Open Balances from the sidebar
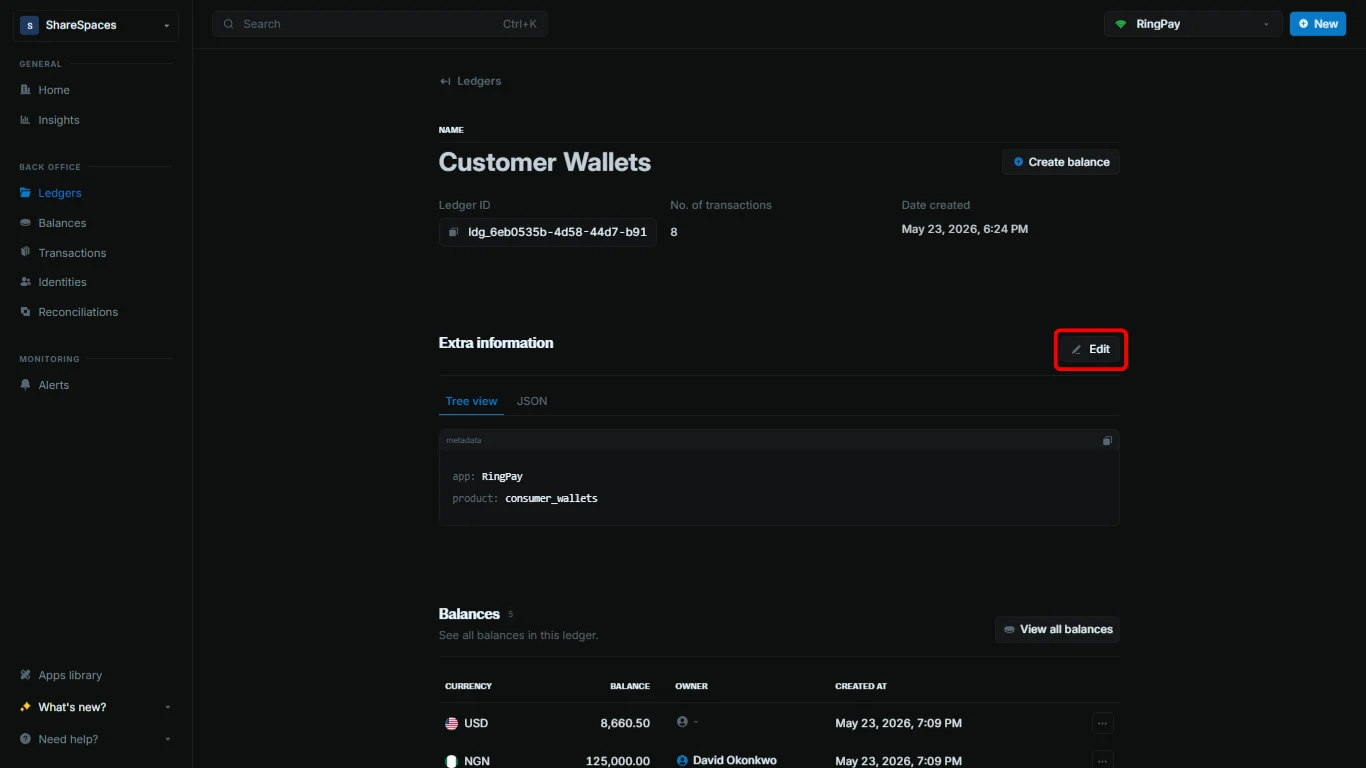1366x768 pixels. [62, 223]
